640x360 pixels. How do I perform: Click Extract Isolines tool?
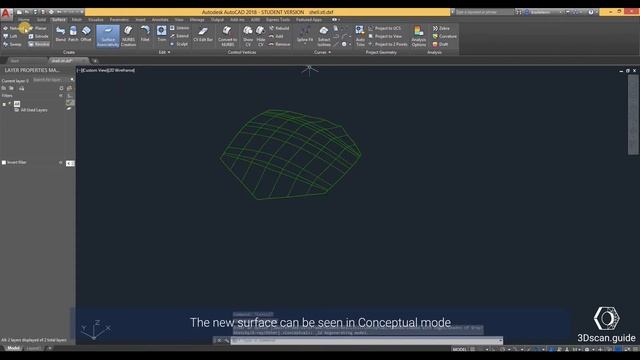[324, 36]
